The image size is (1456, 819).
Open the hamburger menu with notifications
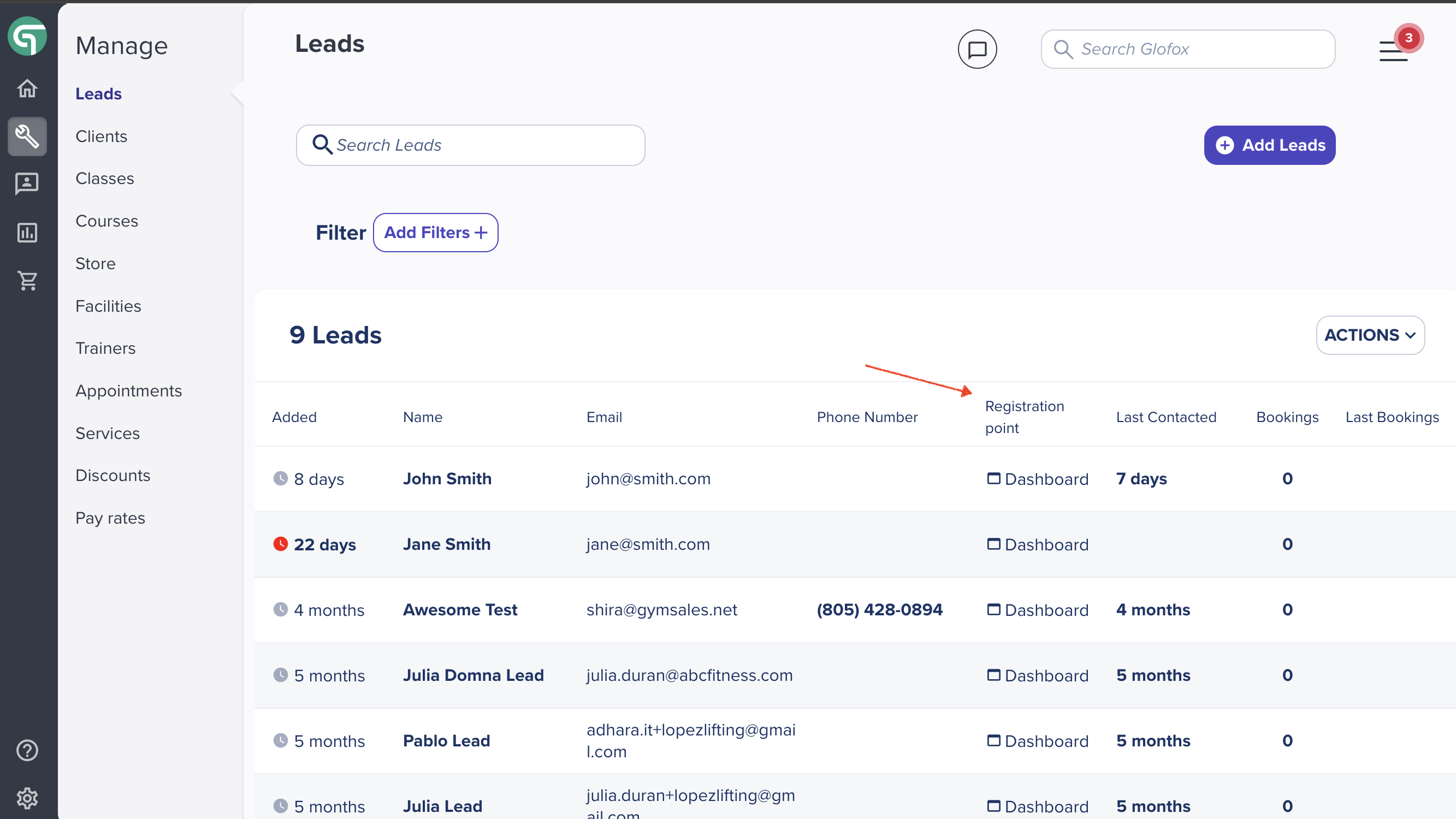pos(1394,50)
